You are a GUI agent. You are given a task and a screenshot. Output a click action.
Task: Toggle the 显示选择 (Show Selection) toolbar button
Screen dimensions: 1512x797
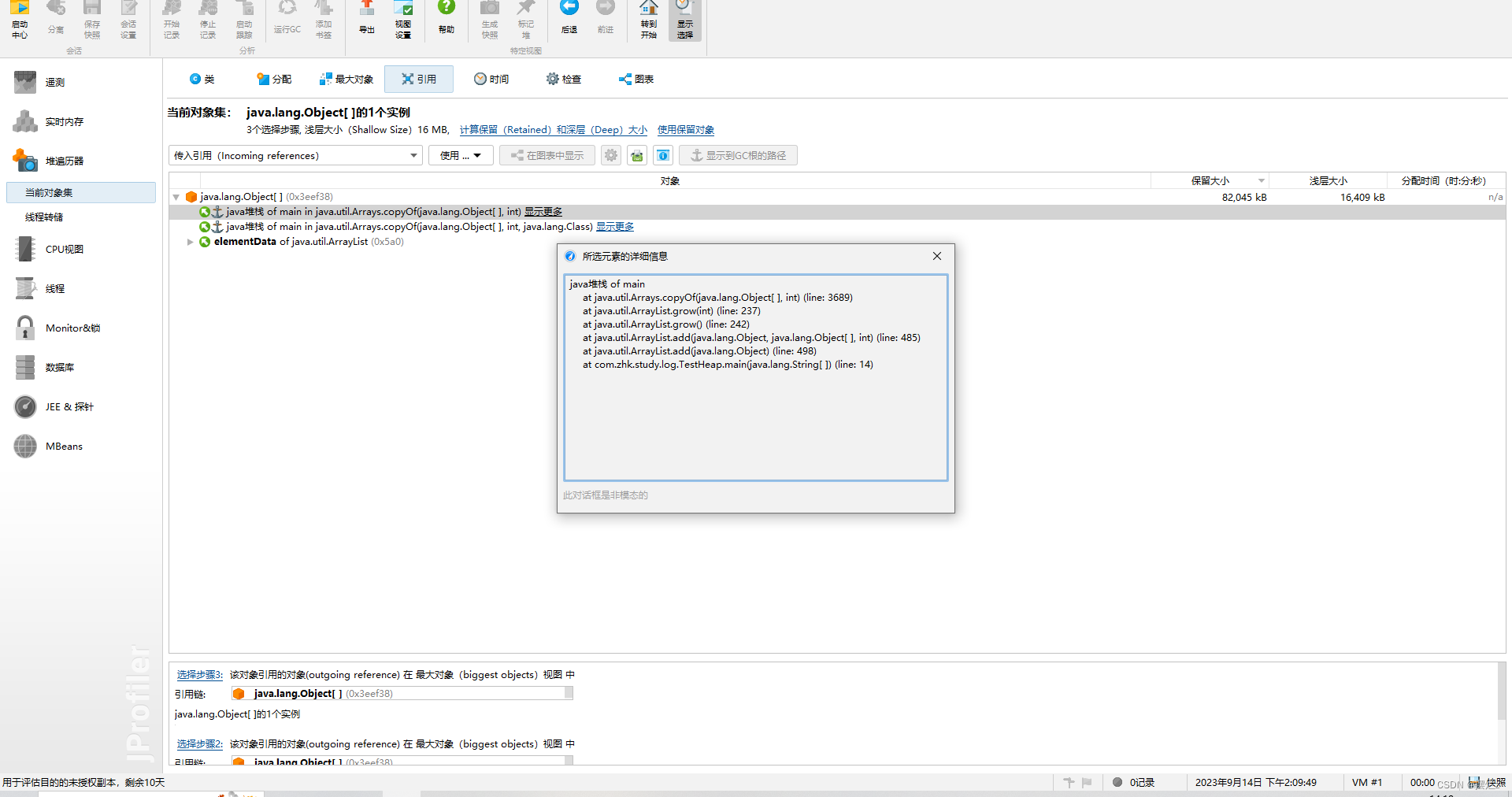tap(685, 20)
